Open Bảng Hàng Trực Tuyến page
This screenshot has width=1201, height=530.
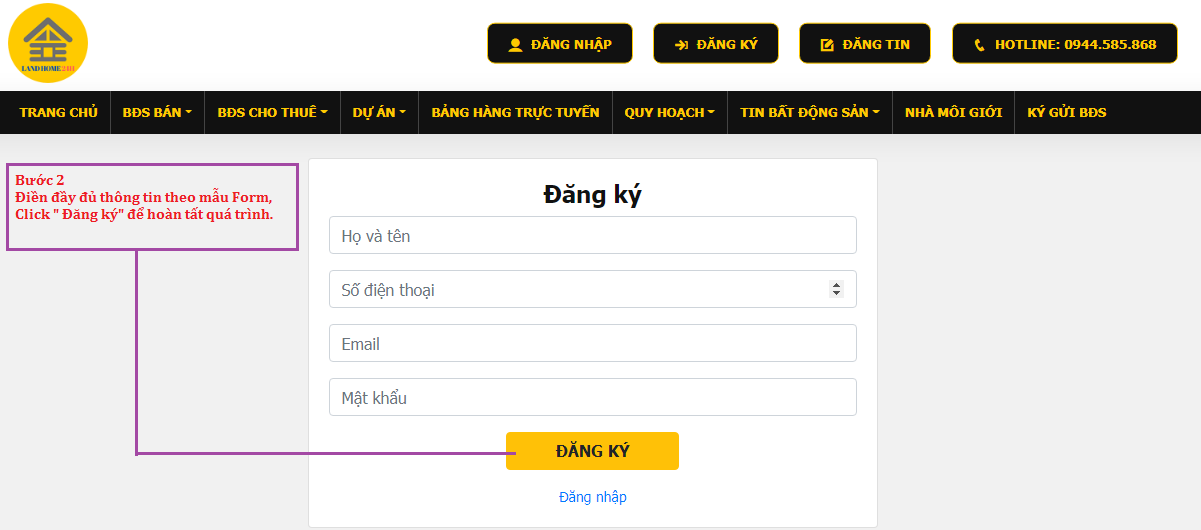coord(515,113)
